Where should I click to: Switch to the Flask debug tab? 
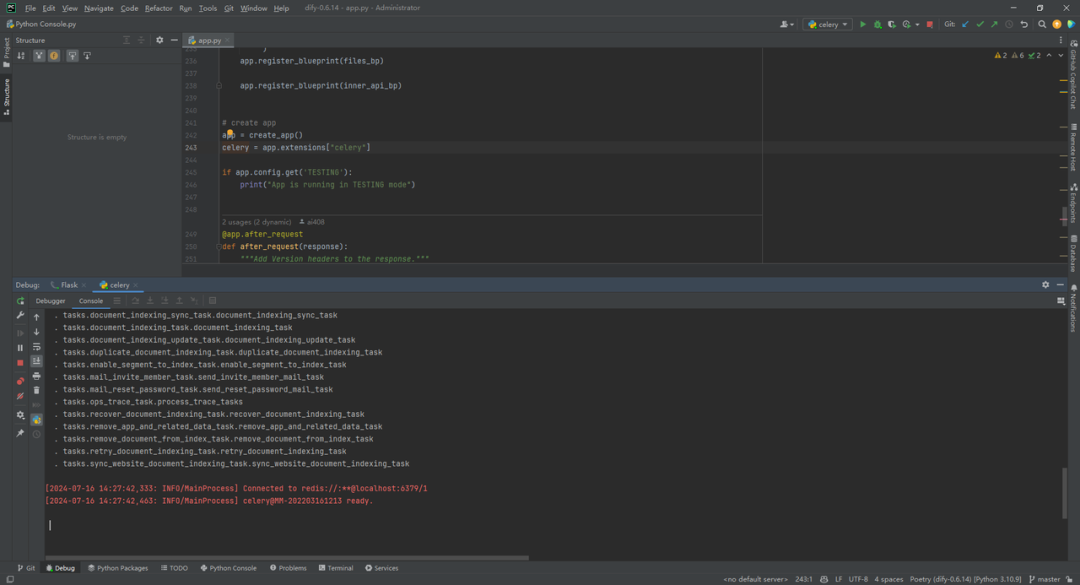click(x=68, y=285)
